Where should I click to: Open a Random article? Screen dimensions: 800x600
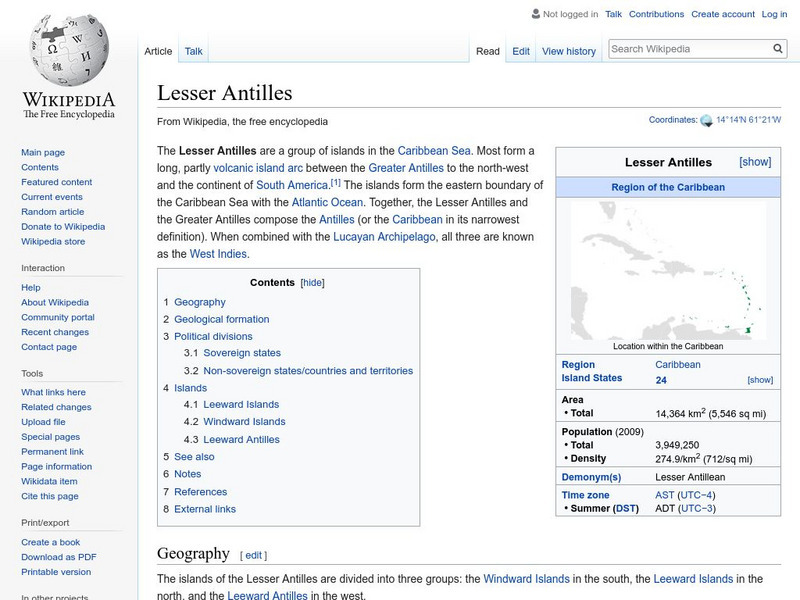coord(53,212)
